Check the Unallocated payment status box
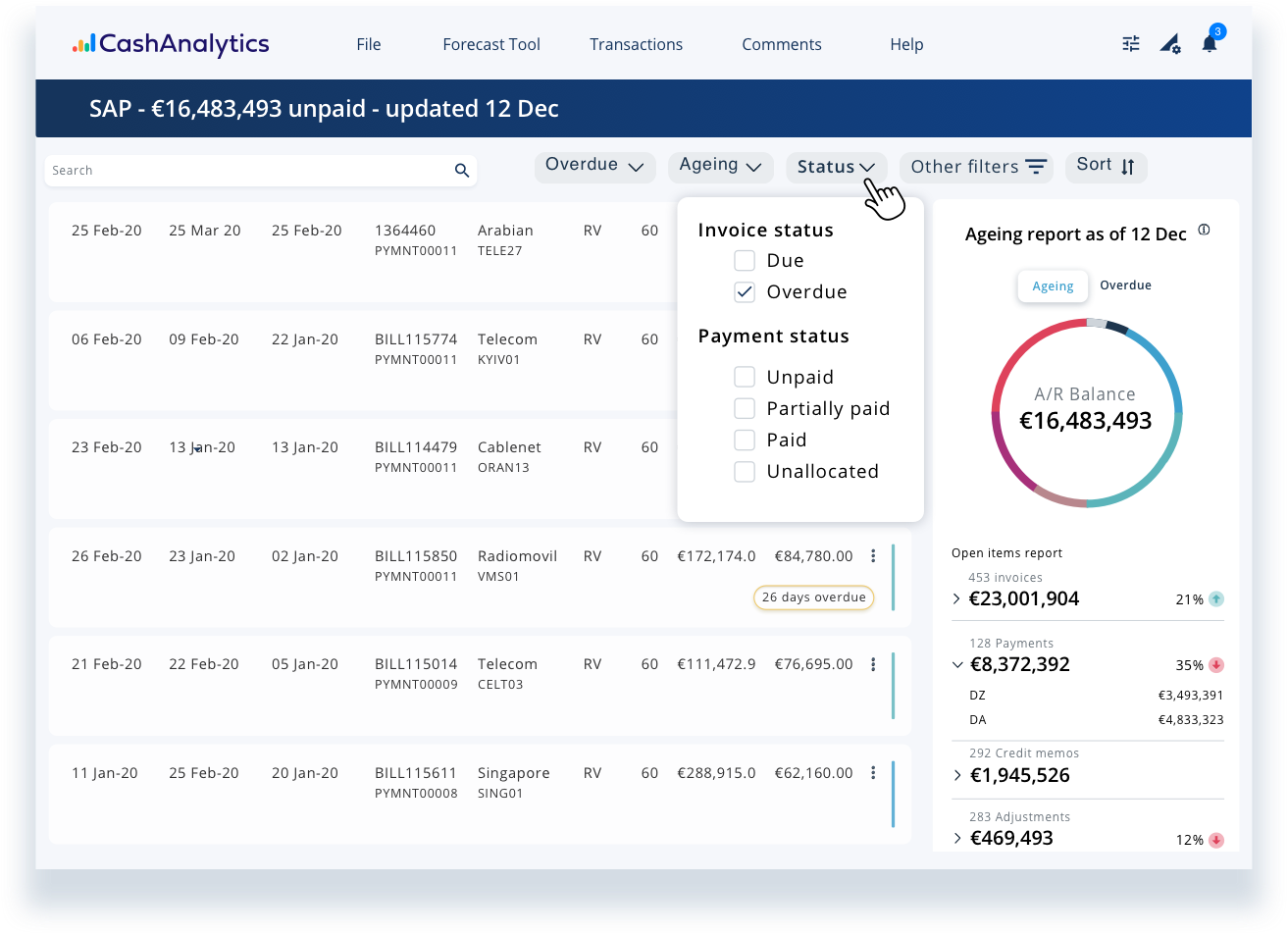 click(x=745, y=471)
